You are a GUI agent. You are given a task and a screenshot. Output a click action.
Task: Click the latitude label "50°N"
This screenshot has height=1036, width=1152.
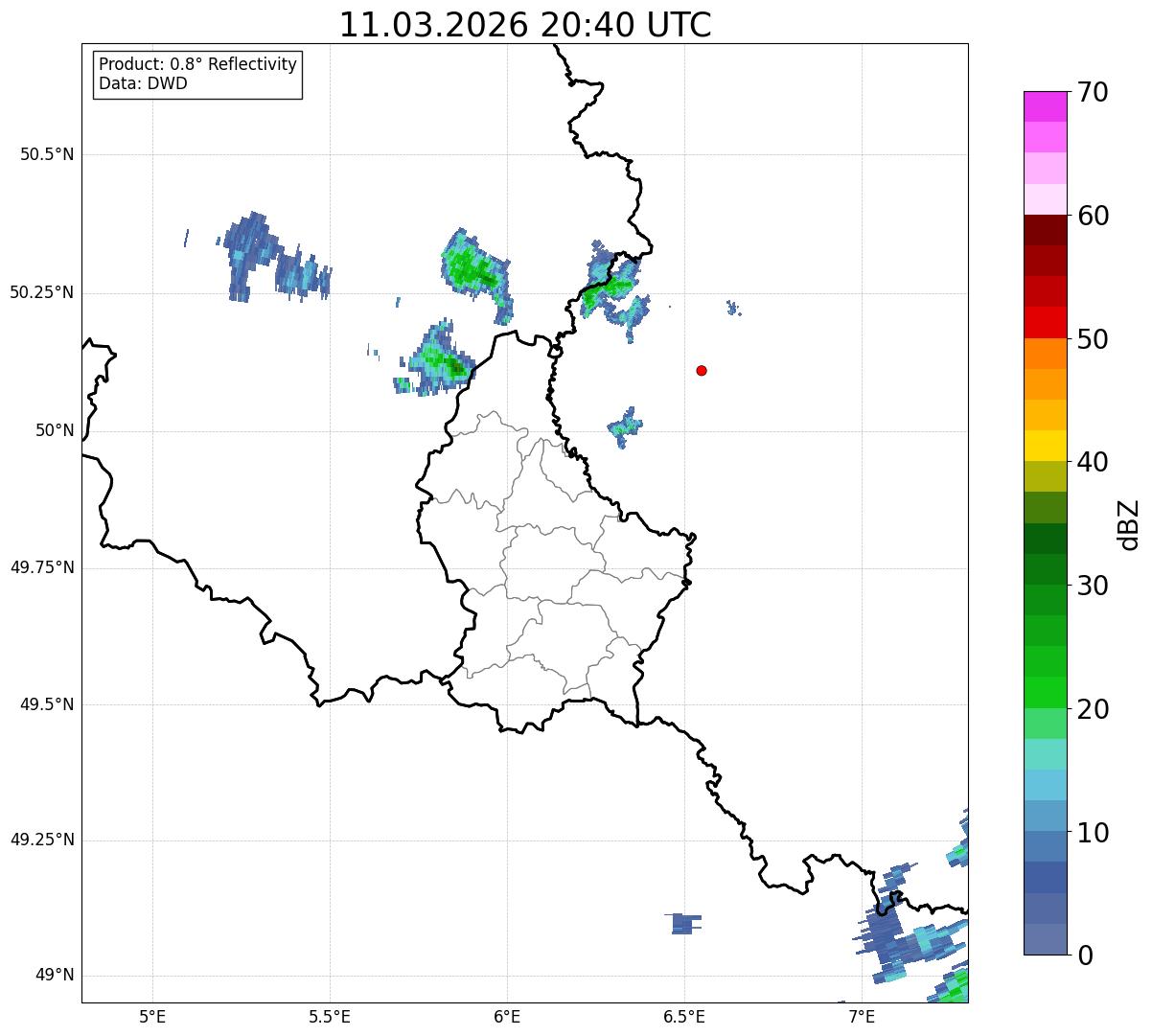coord(56,430)
